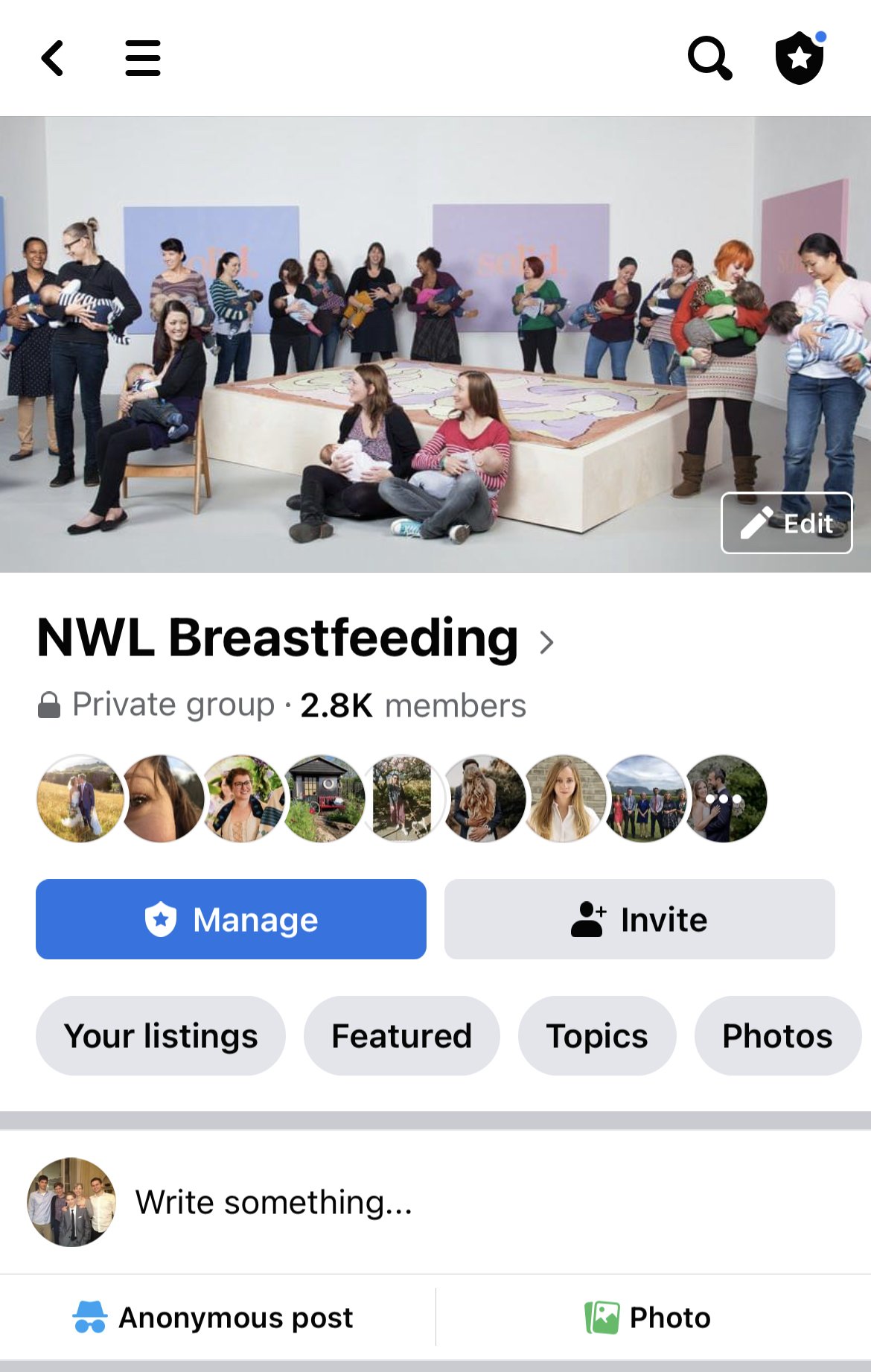
Task: Open the Manage group button
Action: (231, 919)
